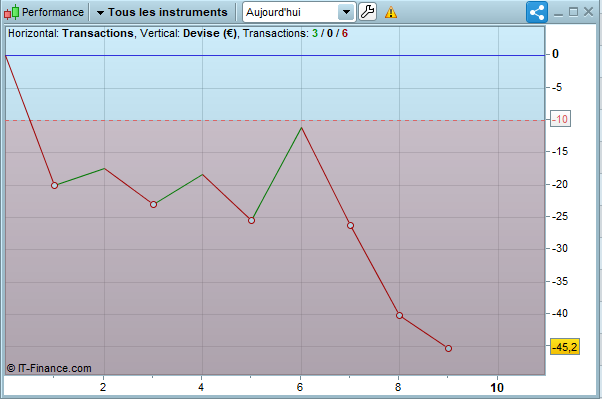Click the Performance candlestick icon

tap(11, 12)
